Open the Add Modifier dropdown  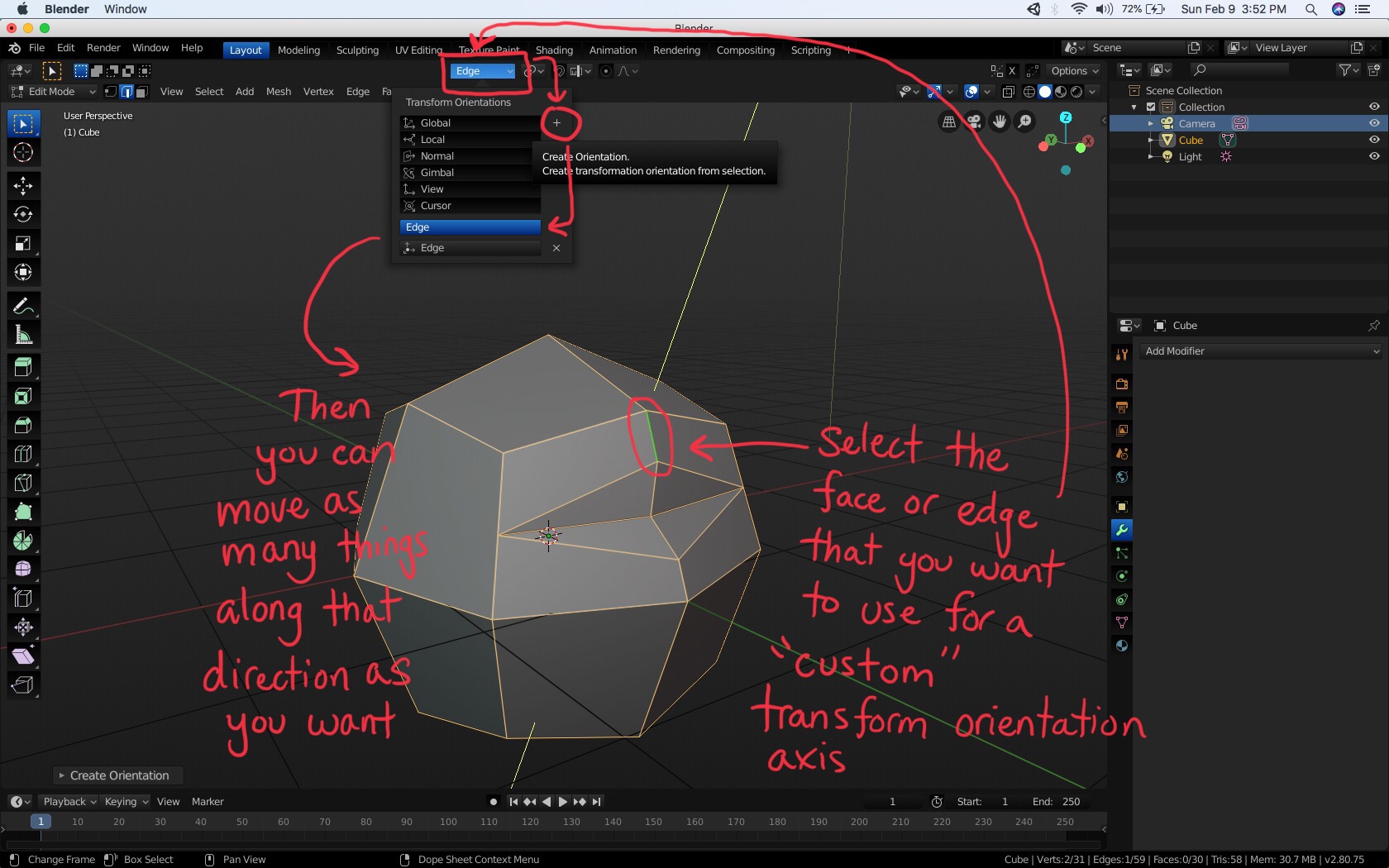pos(1261,351)
